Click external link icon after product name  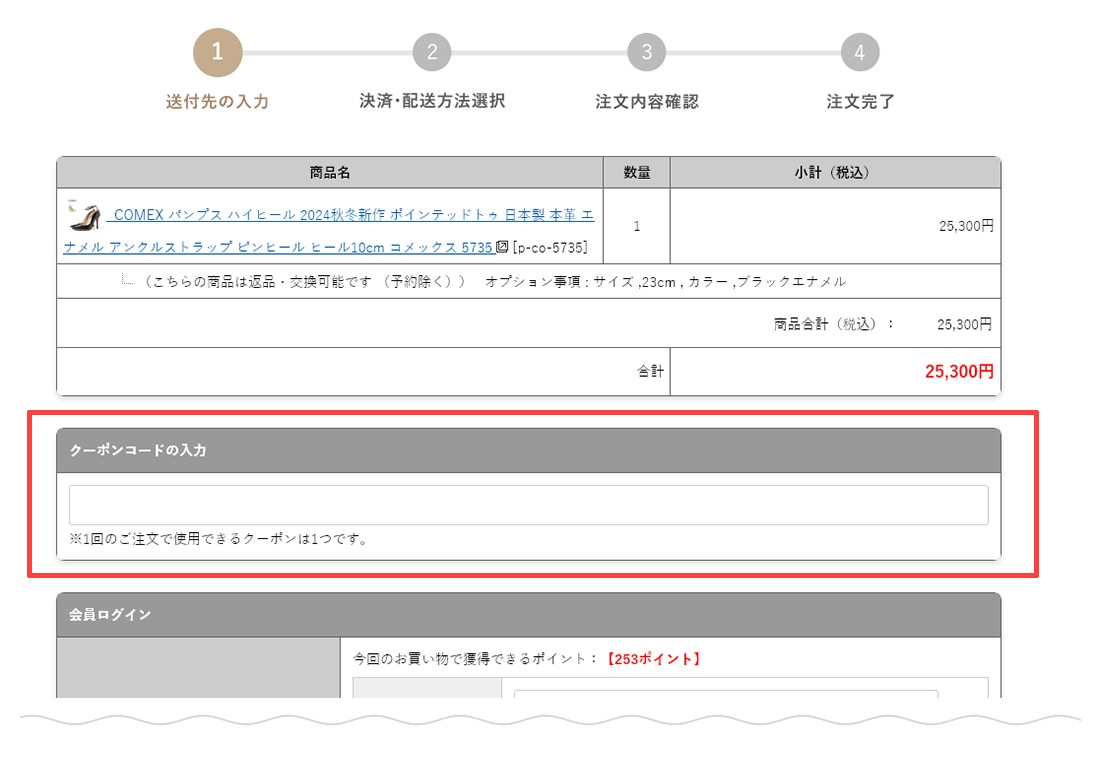click(x=502, y=247)
